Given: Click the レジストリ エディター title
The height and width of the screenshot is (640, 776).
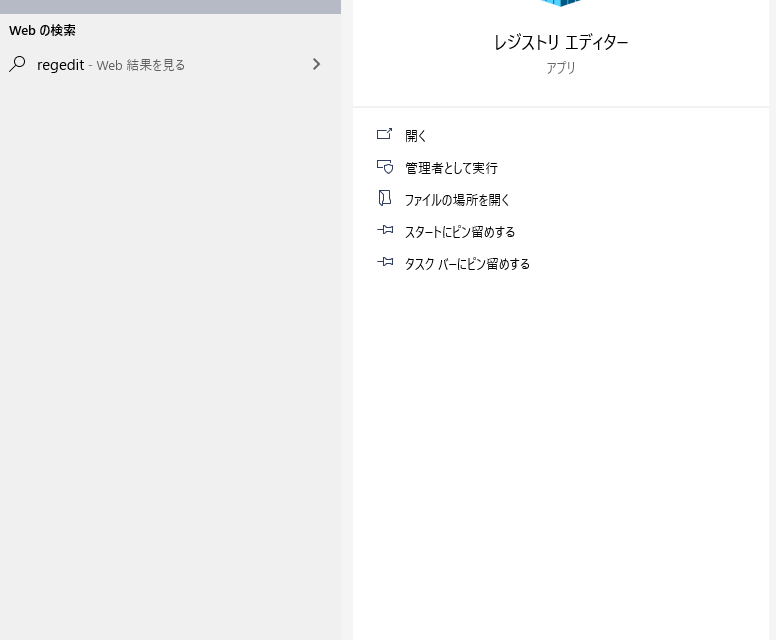Looking at the screenshot, I should tap(561, 43).
